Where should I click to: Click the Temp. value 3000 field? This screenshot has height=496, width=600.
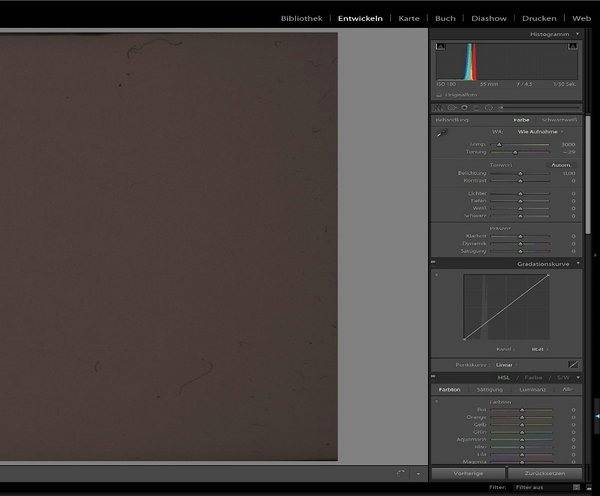coord(568,145)
